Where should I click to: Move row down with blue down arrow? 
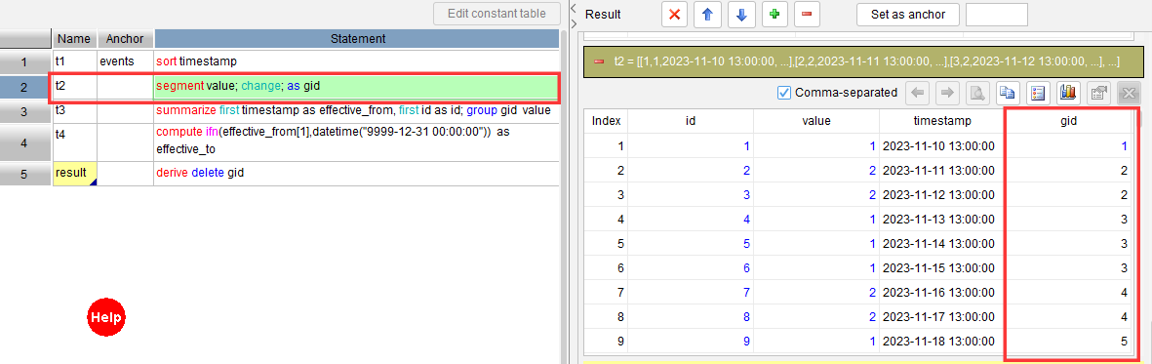pos(741,15)
